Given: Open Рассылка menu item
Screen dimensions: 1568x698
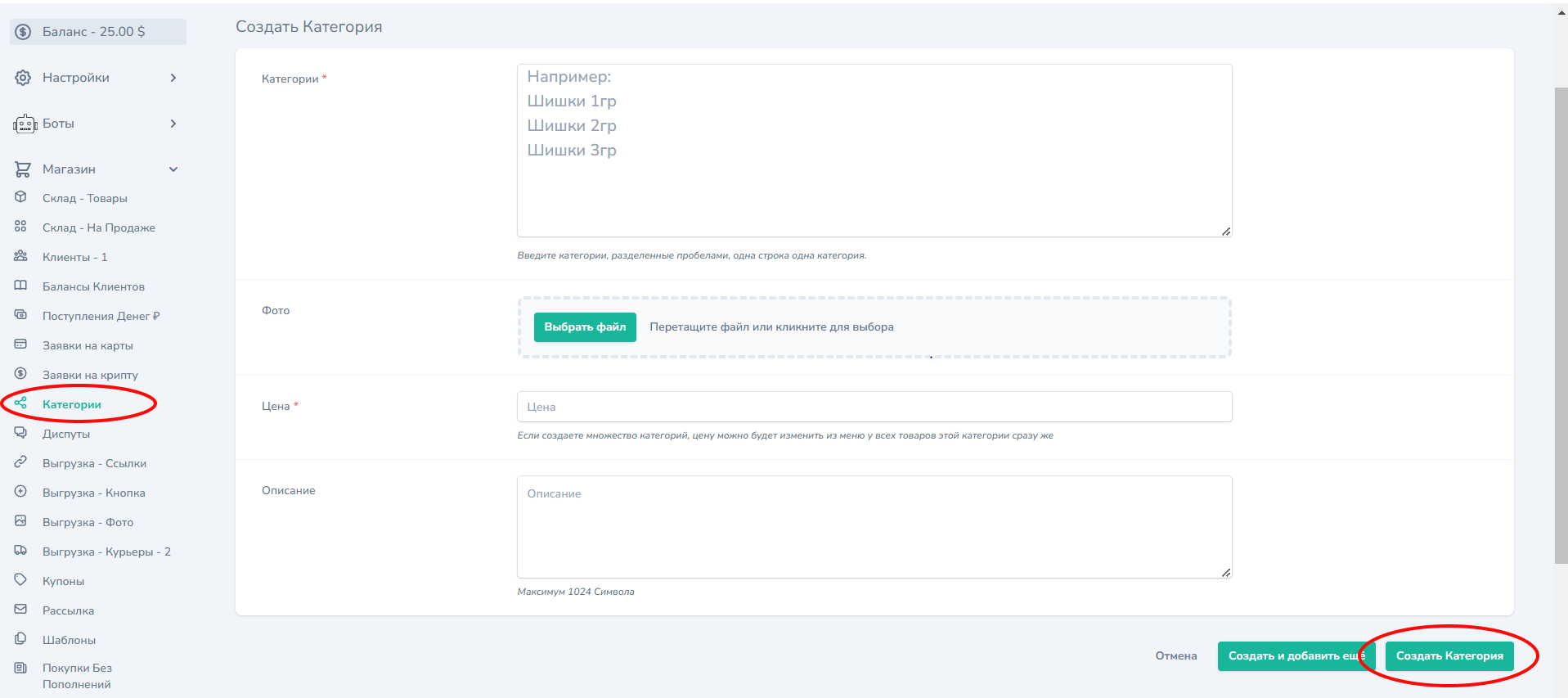Looking at the screenshot, I should coord(69,610).
